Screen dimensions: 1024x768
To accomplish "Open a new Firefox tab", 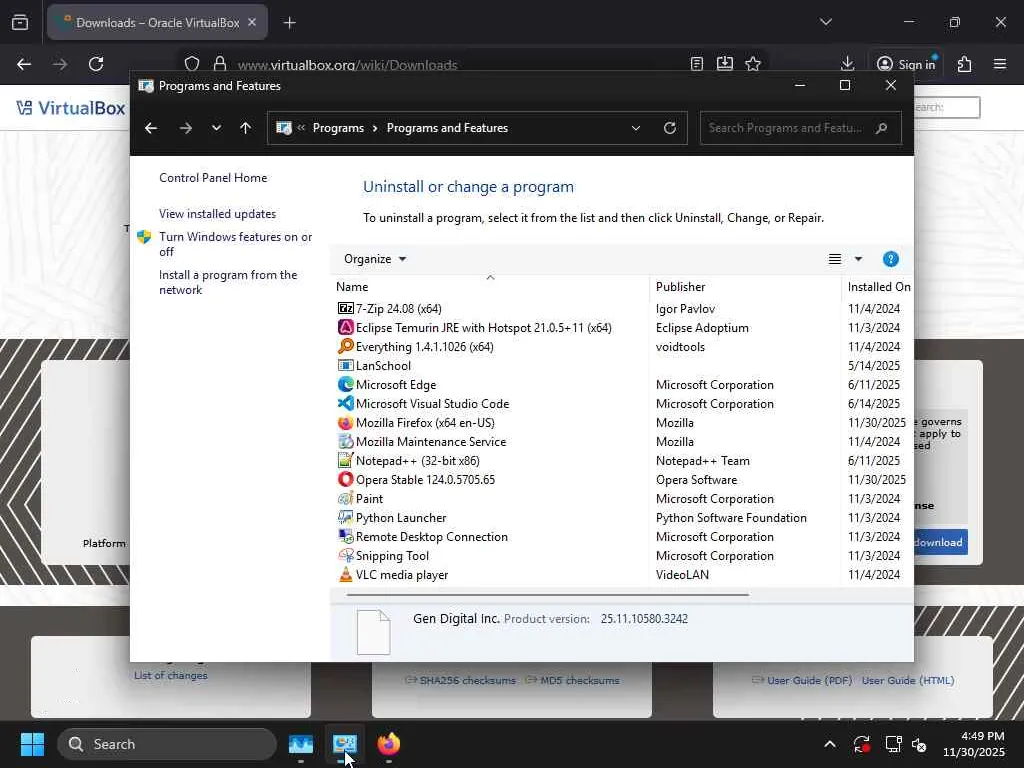I will click(289, 22).
